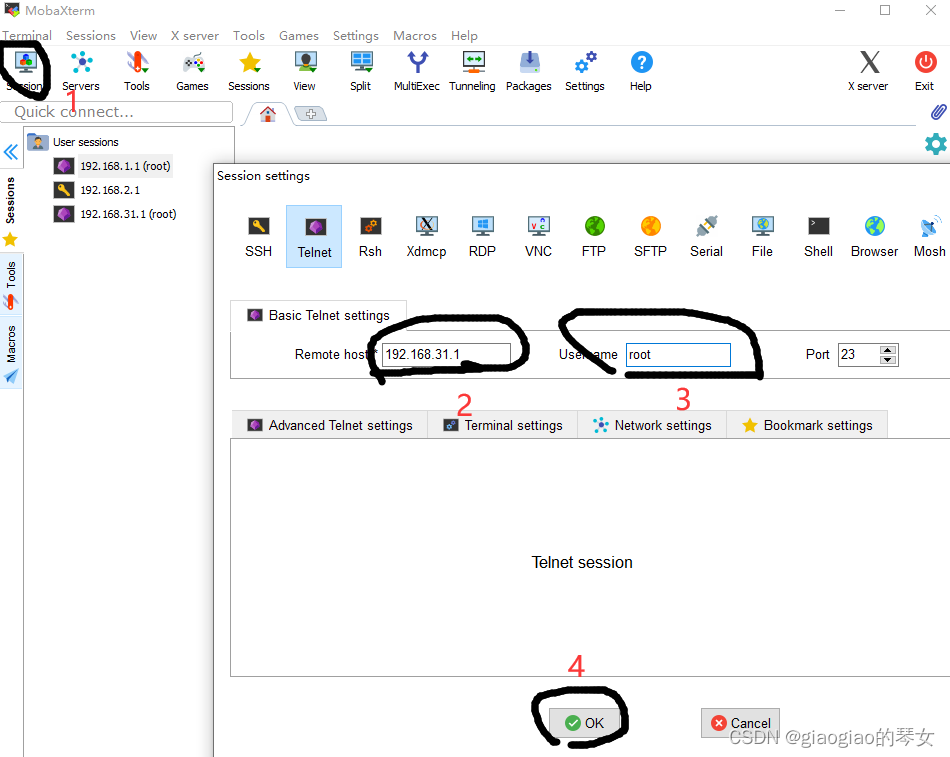Open the Help toolbar icon

(x=641, y=72)
